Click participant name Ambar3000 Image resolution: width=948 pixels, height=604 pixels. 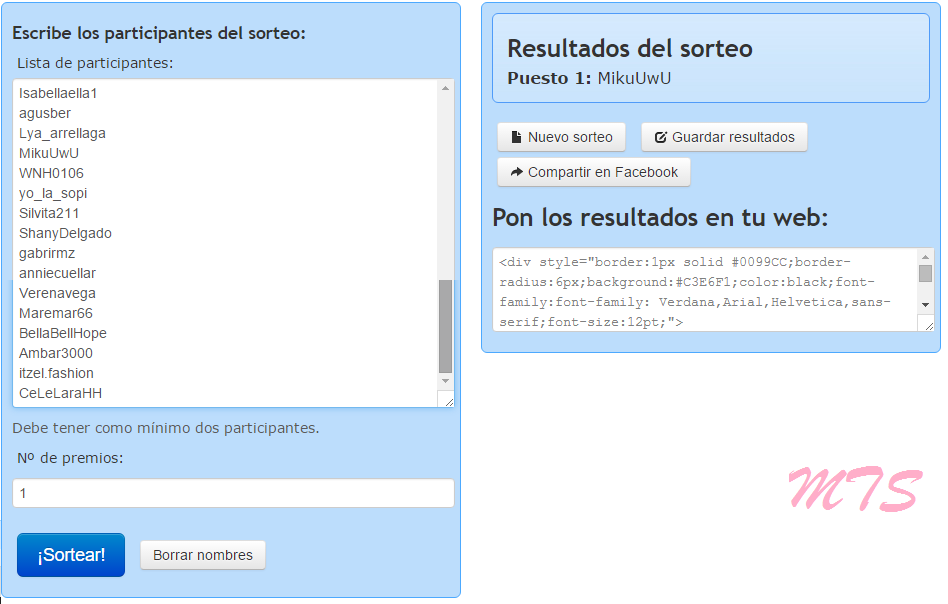pyautogui.click(x=56, y=352)
